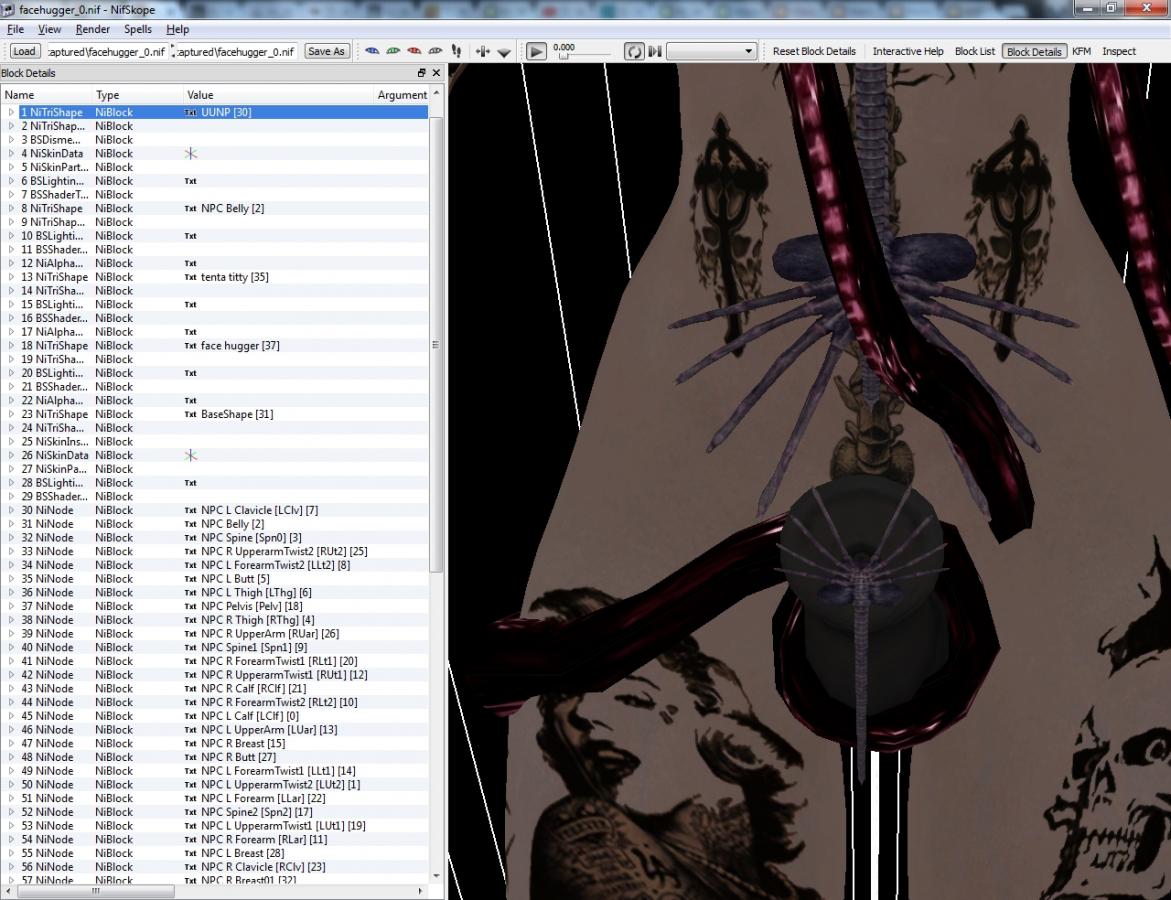1171x900 pixels.
Task: Click the Txt icon beside BaseShape [31]
Action: click(x=190, y=414)
